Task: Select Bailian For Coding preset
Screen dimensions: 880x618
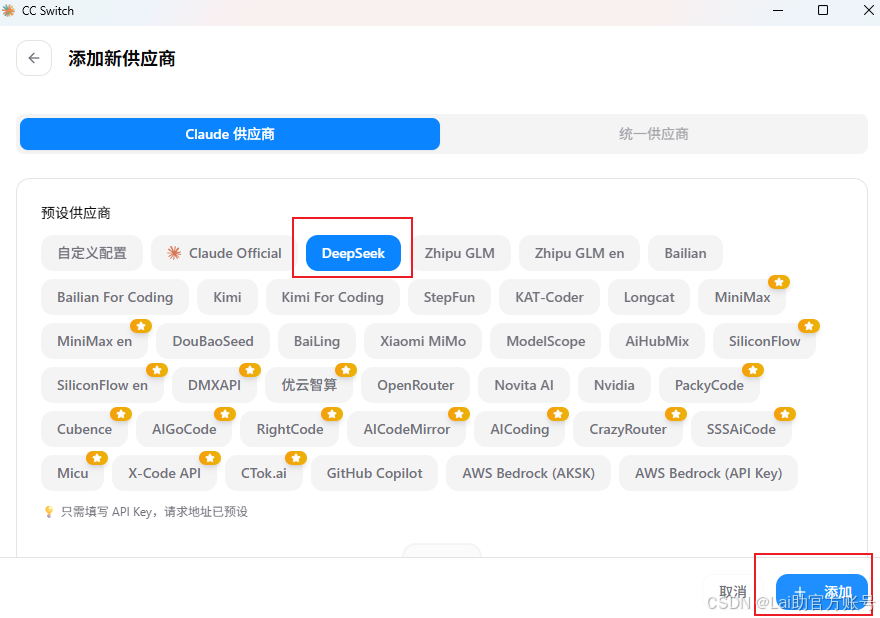Action: (115, 297)
